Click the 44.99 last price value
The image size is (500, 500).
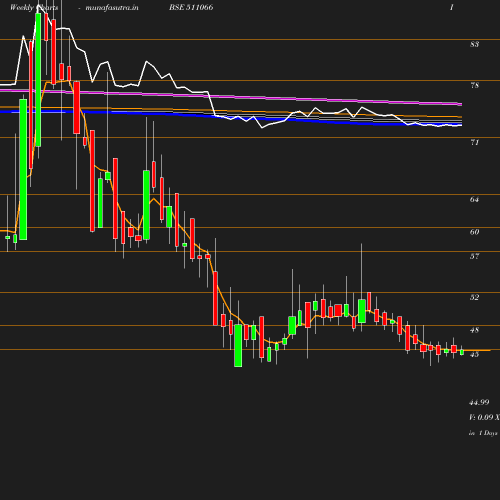pos(479,402)
